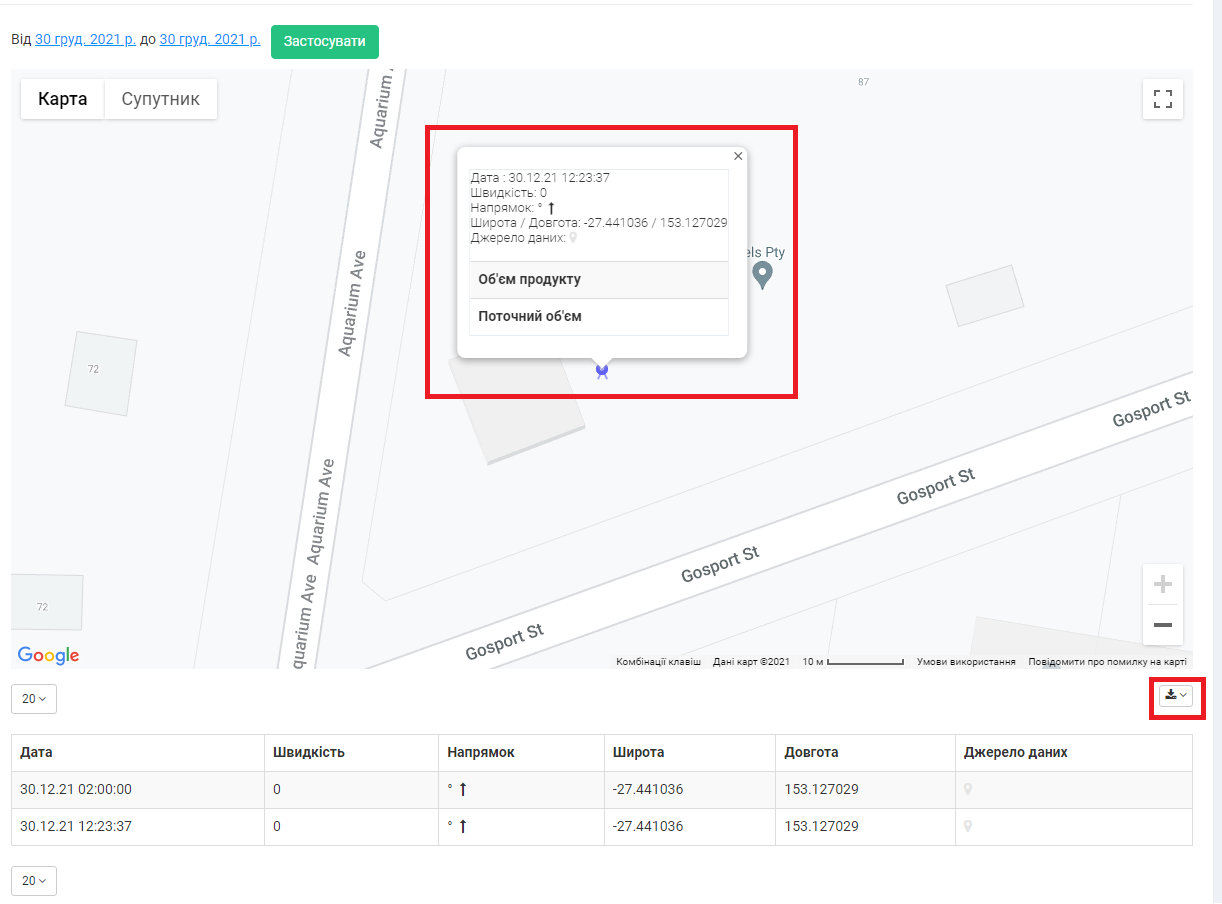Open Умови використання terms link
Image resolution: width=1222 pixels, height=904 pixels.
[966, 662]
